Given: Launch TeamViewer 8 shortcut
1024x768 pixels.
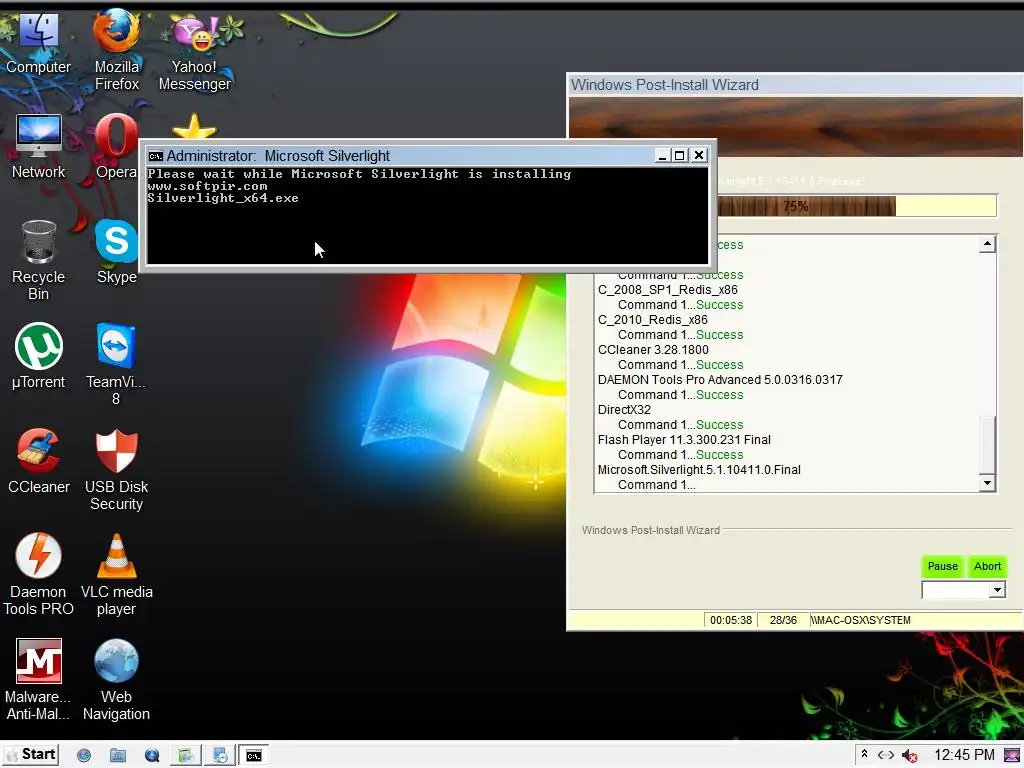Looking at the screenshot, I should point(116,364).
